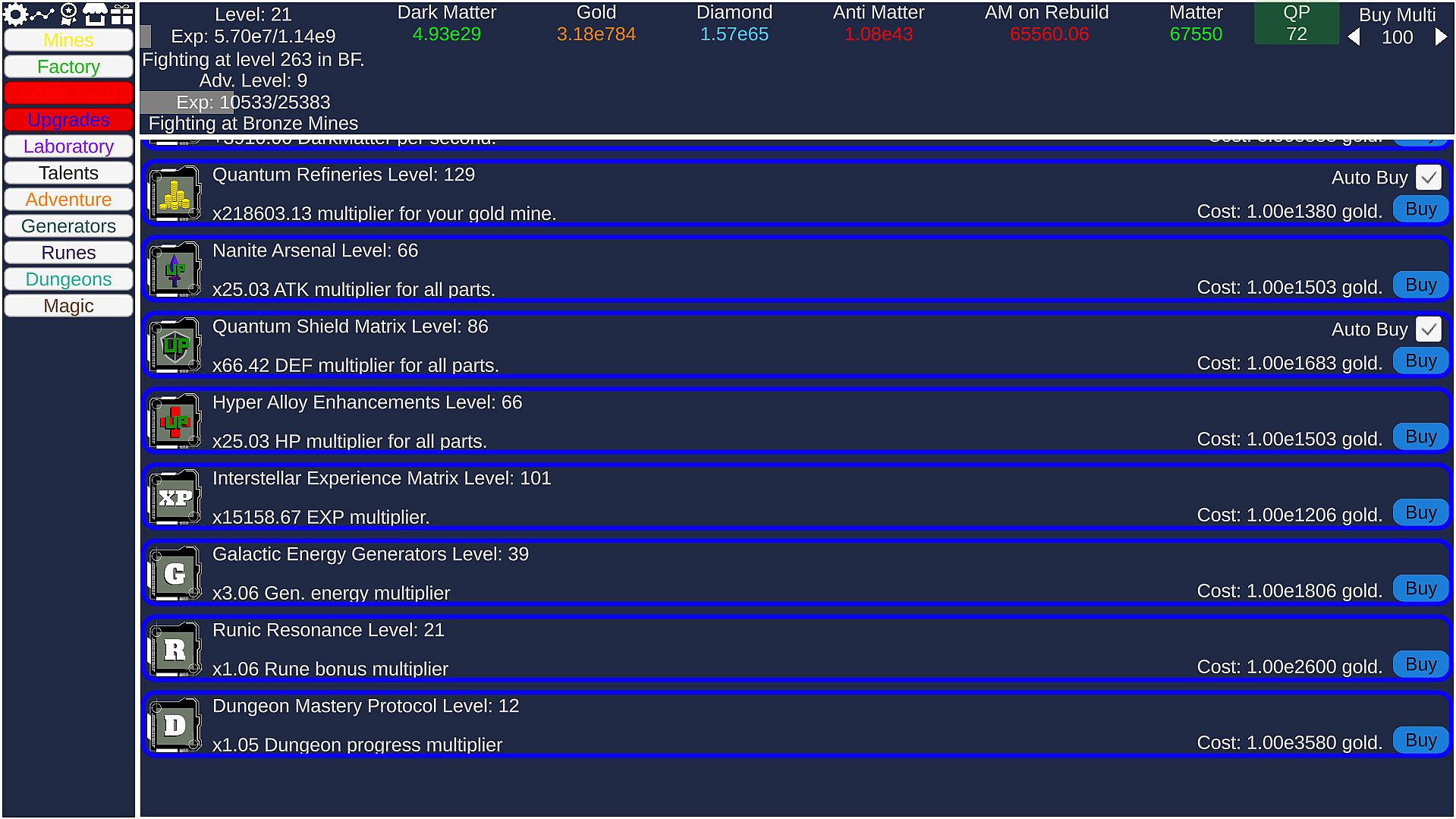Click the adventure Exp 10533/25383 bar

pyautogui.click(x=253, y=102)
